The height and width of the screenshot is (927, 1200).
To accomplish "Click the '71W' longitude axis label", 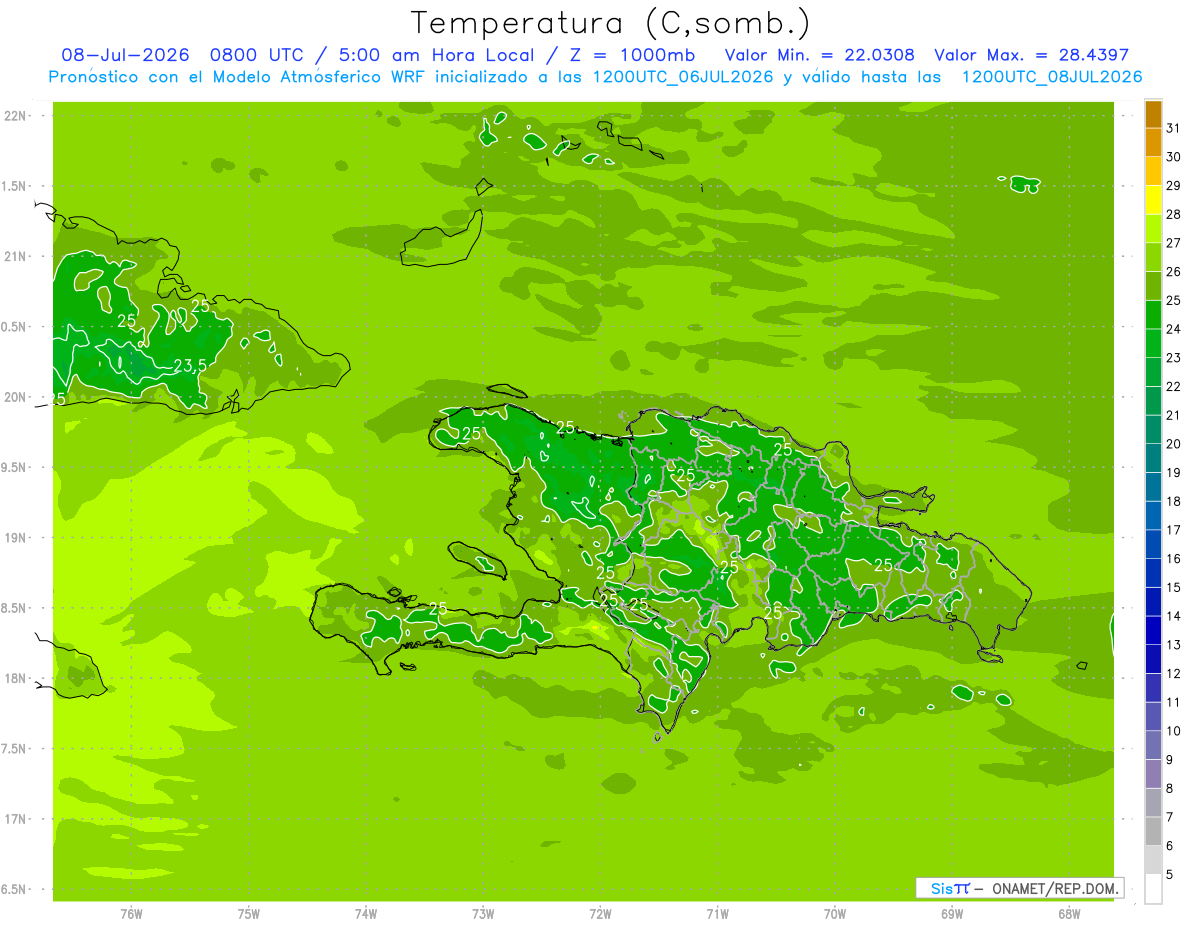I will pyautogui.click(x=717, y=914).
